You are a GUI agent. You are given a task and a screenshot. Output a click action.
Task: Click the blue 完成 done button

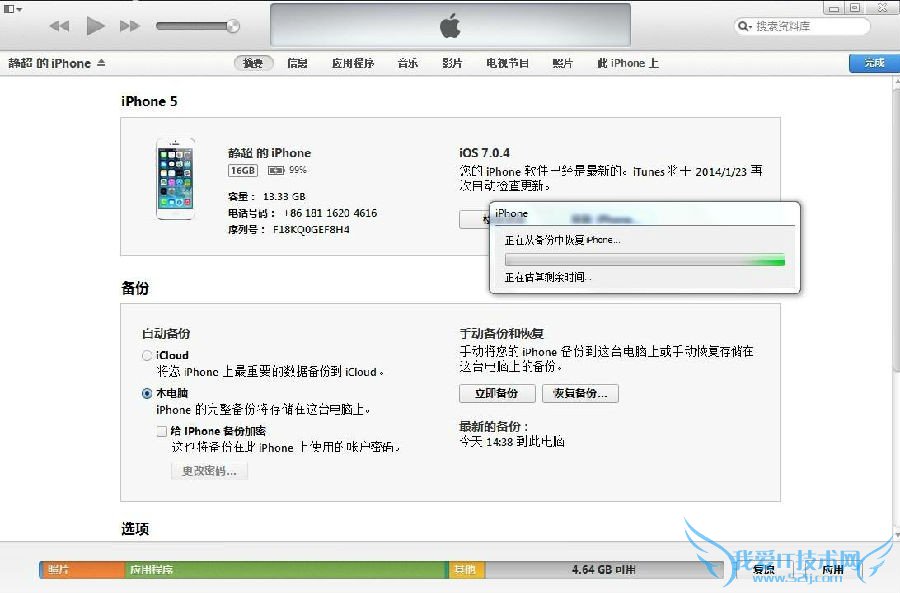[x=874, y=63]
